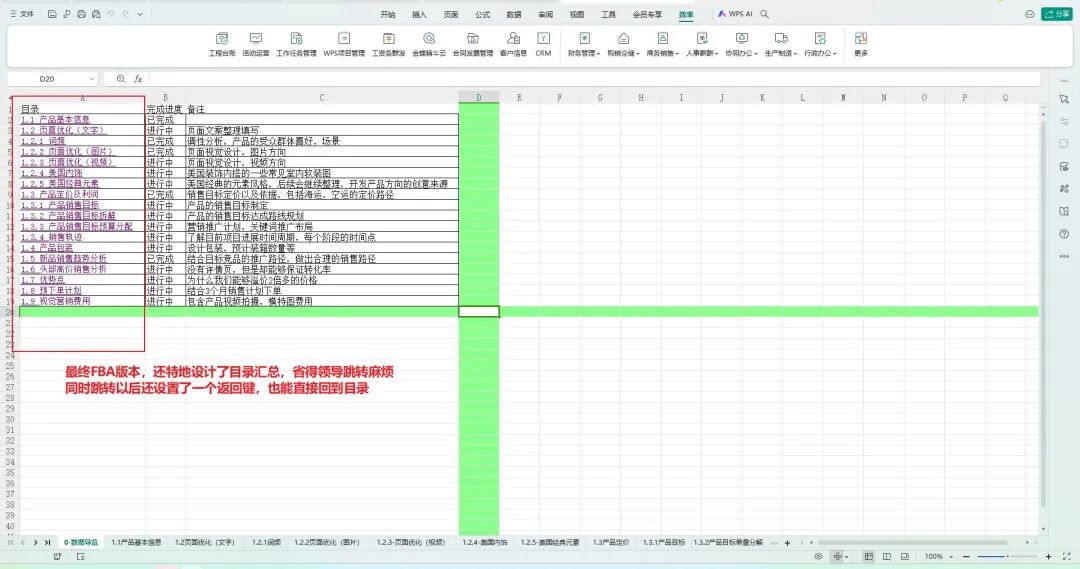Click the fx insert function icon
This screenshot has height=569, width=1080.
click(138, 79)
